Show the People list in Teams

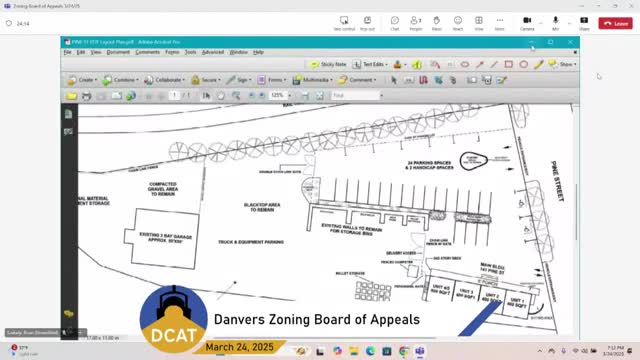416,23
